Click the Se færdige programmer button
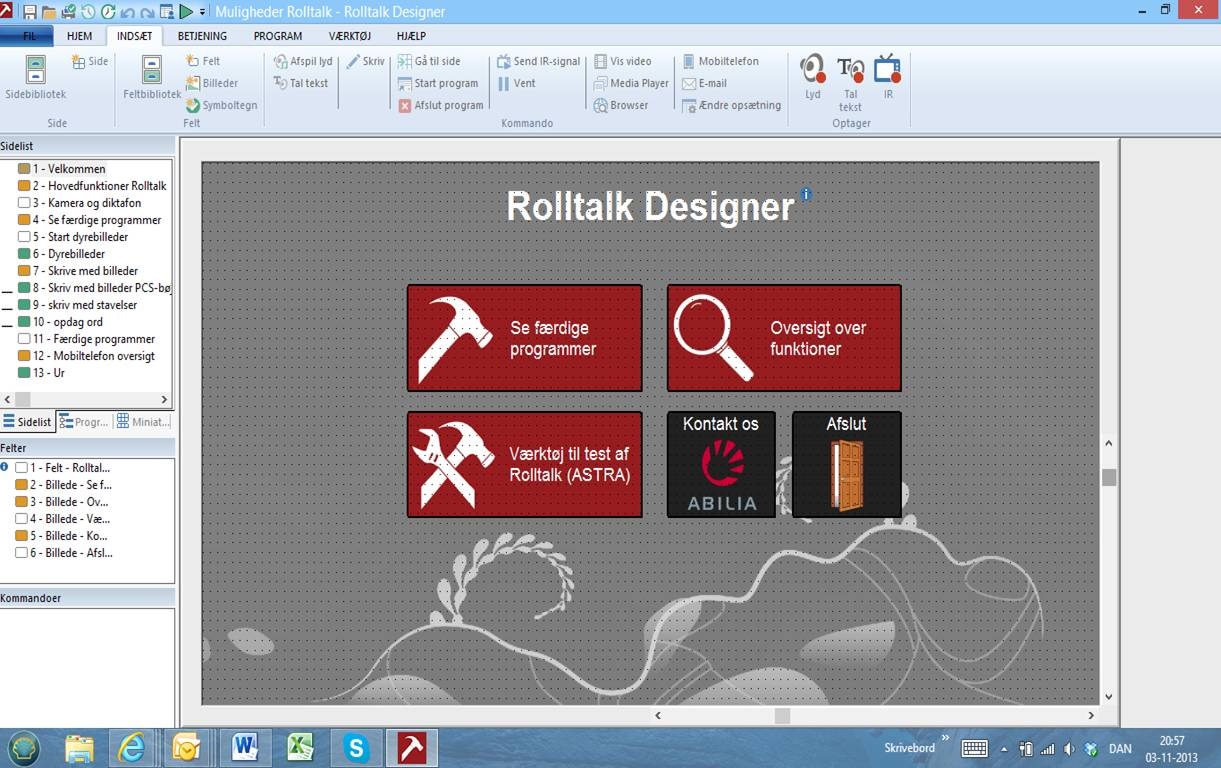This screenshot has width=1221, height=768. 524,338
